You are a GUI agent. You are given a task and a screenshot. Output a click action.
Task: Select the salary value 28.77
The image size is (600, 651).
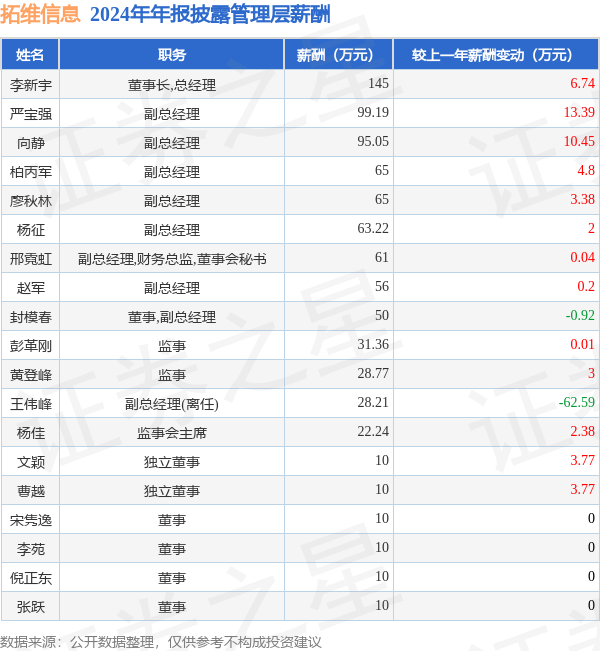coord(373,374)
